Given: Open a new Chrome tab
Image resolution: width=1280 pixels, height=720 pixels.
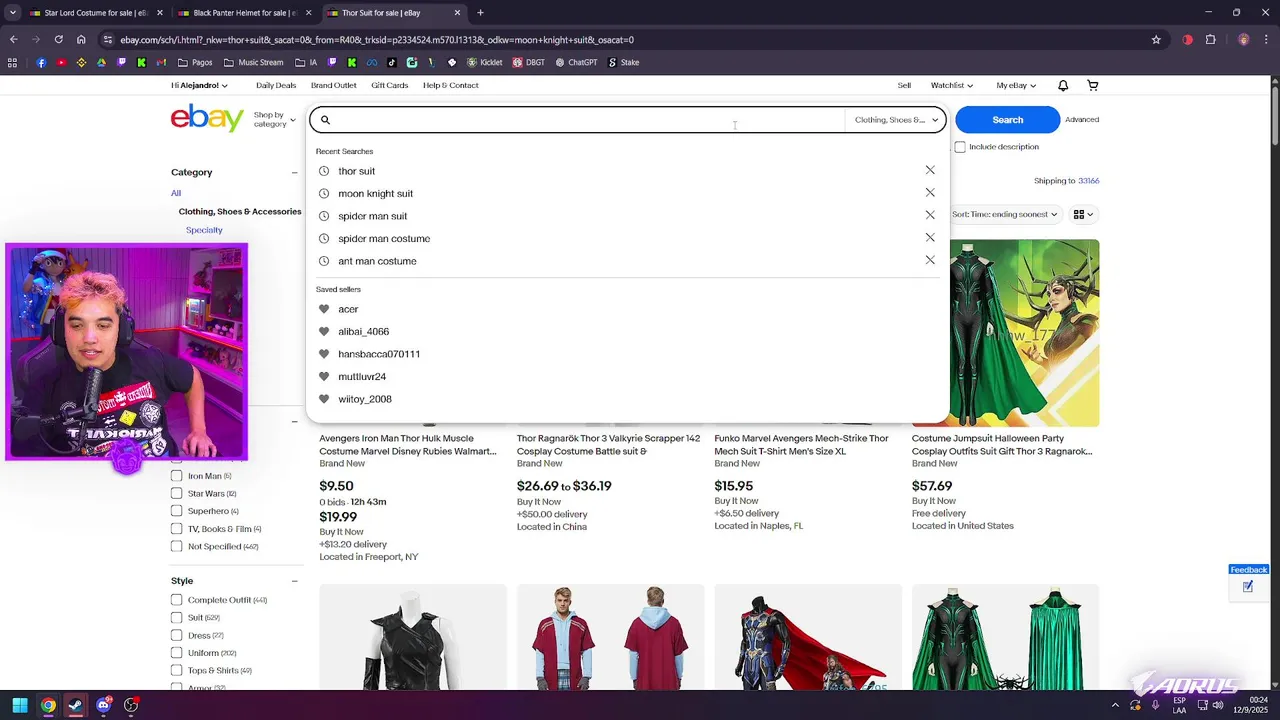Looking at the screenshot, I should [480, 13].
